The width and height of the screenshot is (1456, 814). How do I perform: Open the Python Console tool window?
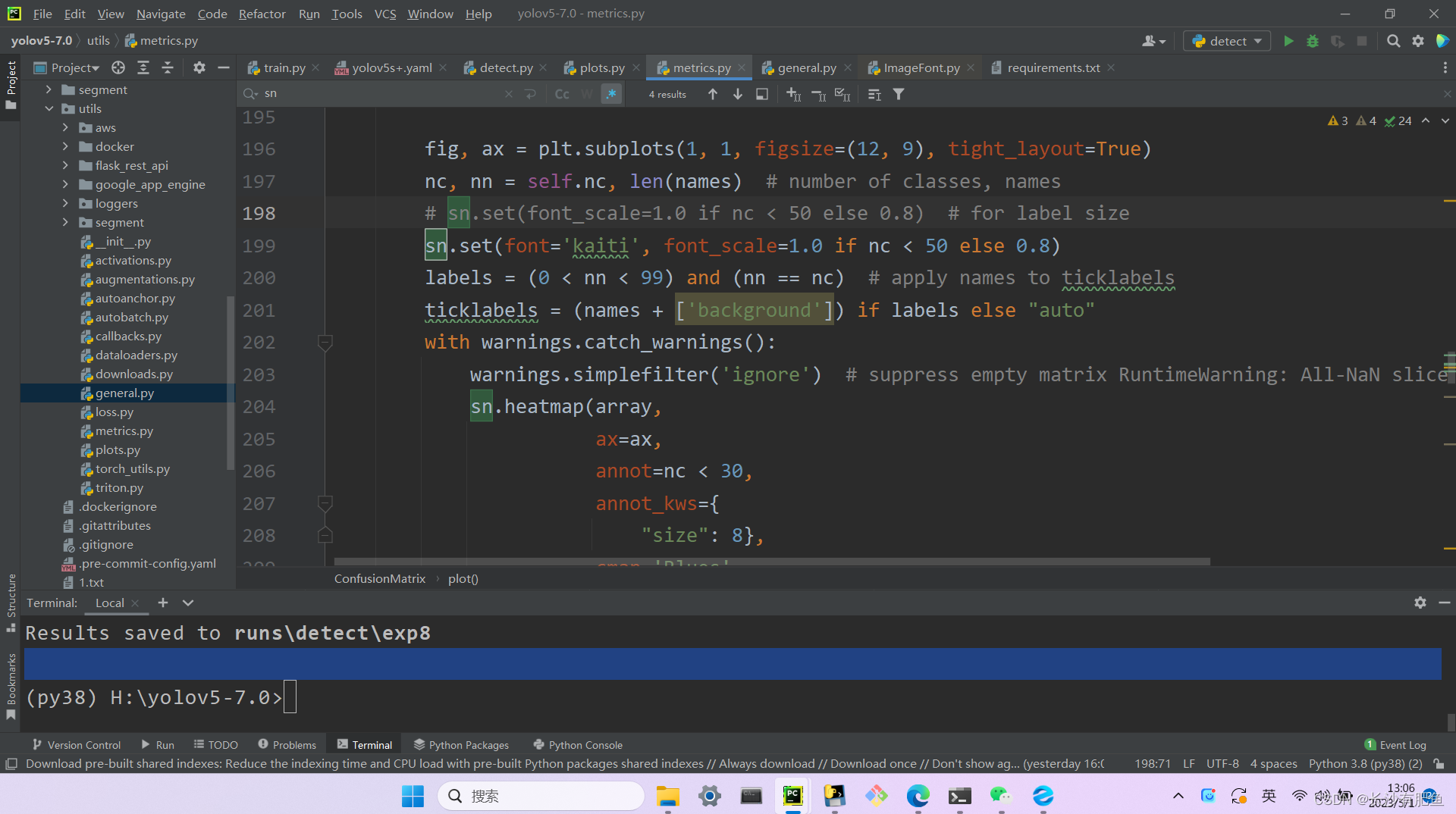(578, 745)
